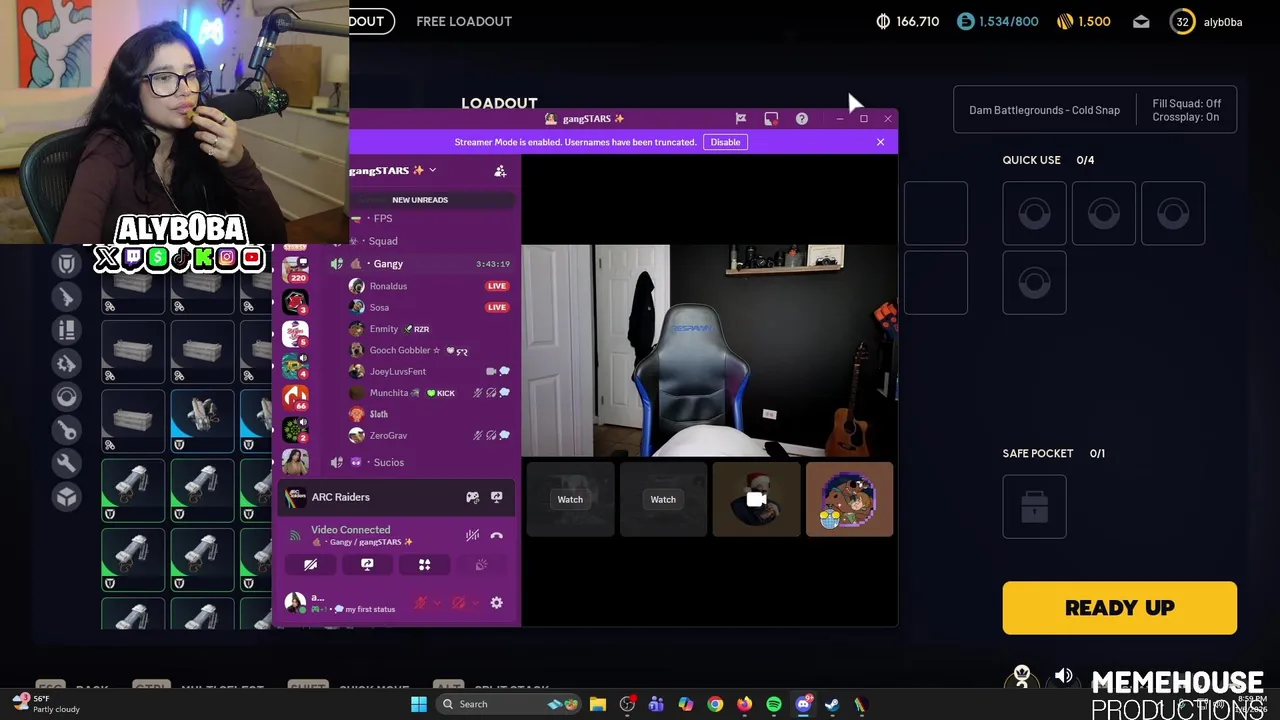Open server with 66 badge in Discord sidebar
This screenshot has width=1280, height=720.
coord(295,397)
